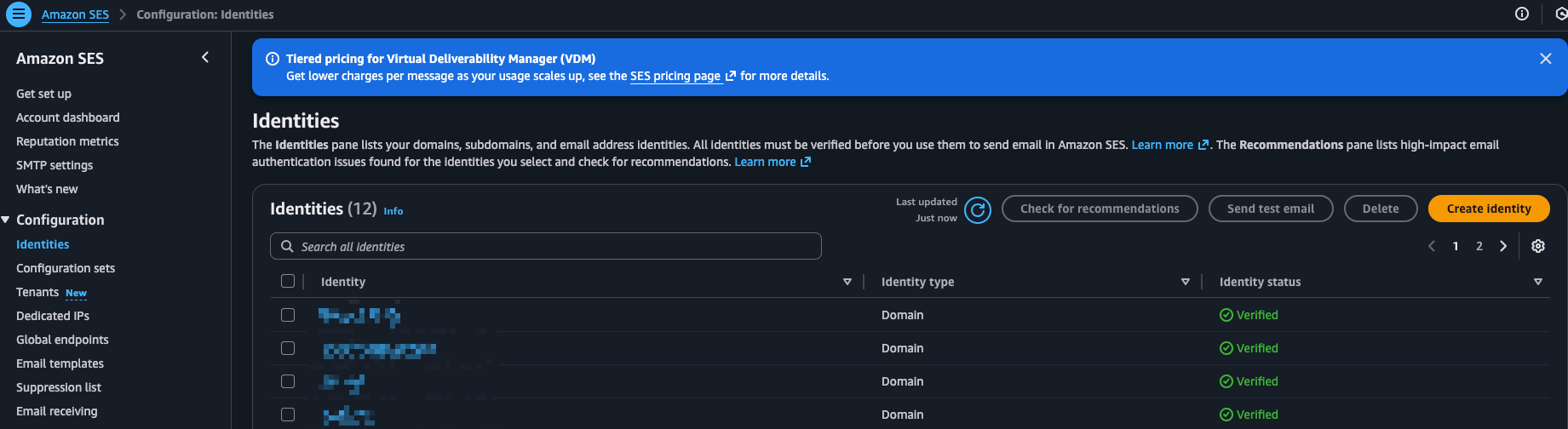
Task: Collapse the Configuration section
Action: click(x=6, y=220)
